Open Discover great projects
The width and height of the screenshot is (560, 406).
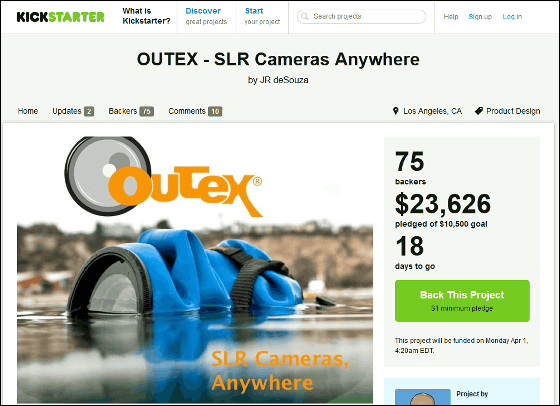206,16
